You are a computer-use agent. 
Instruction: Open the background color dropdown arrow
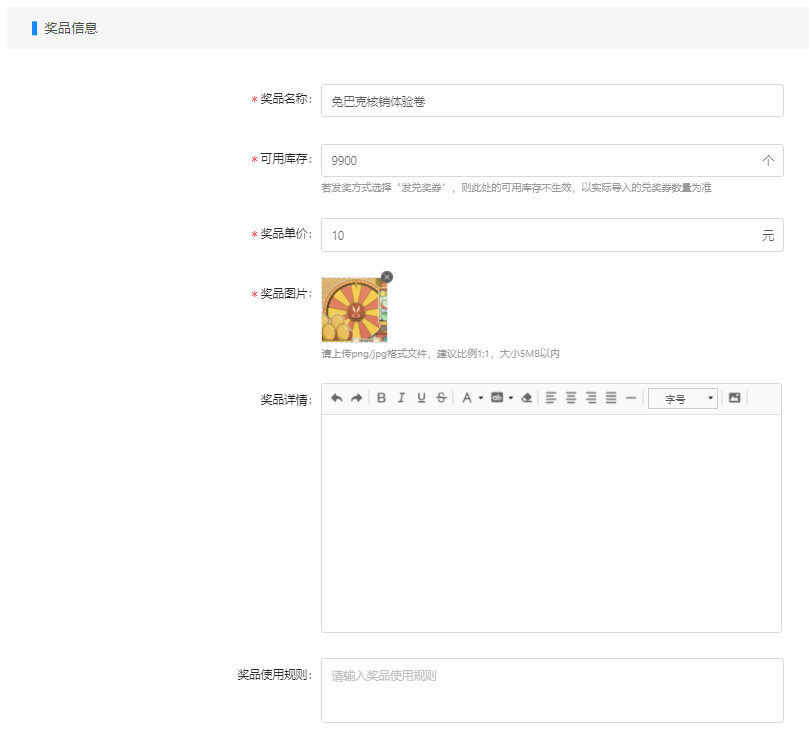[x=511, y=398]
